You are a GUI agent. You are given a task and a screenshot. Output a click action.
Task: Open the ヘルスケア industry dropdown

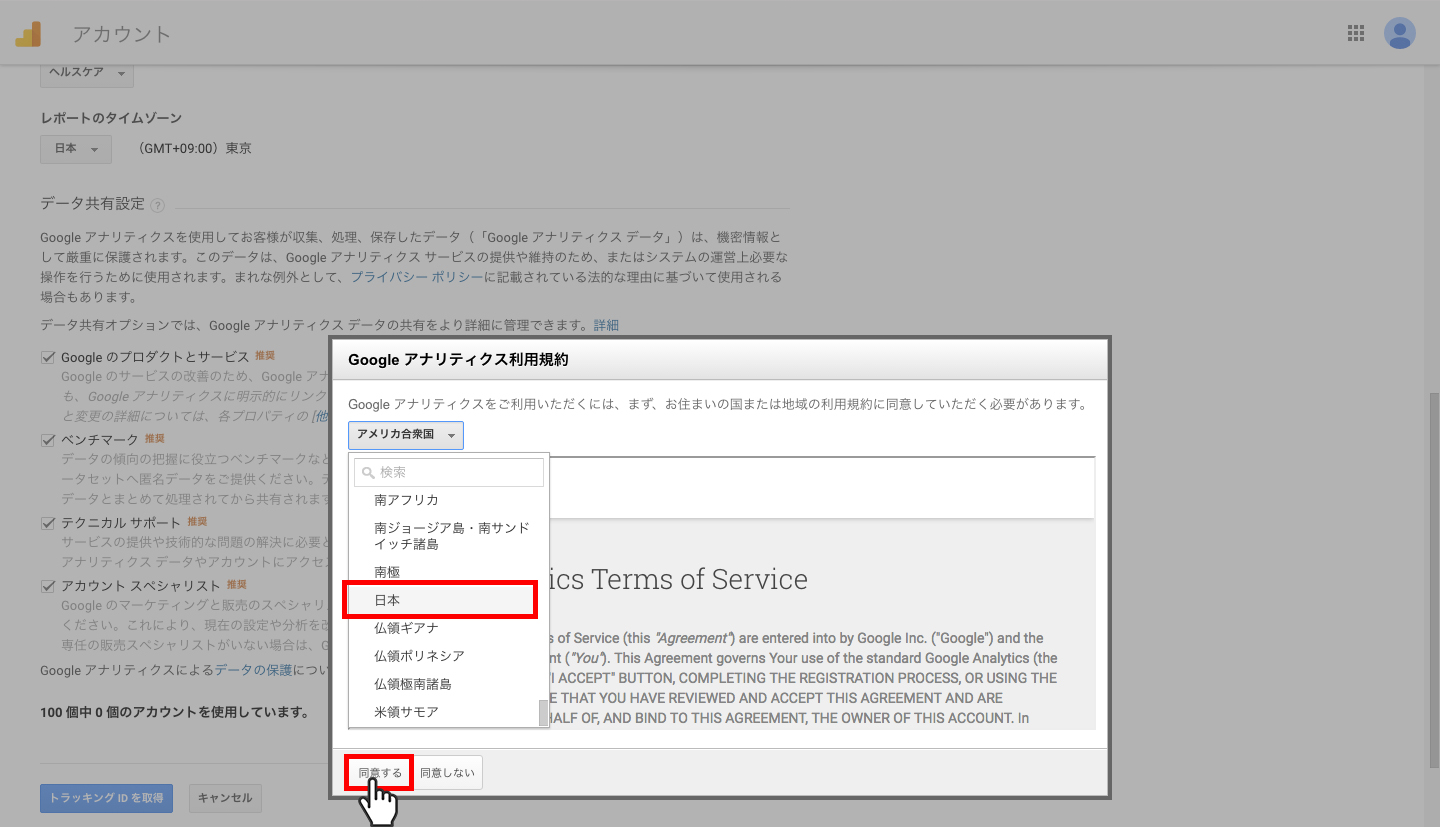pos(87,73)
